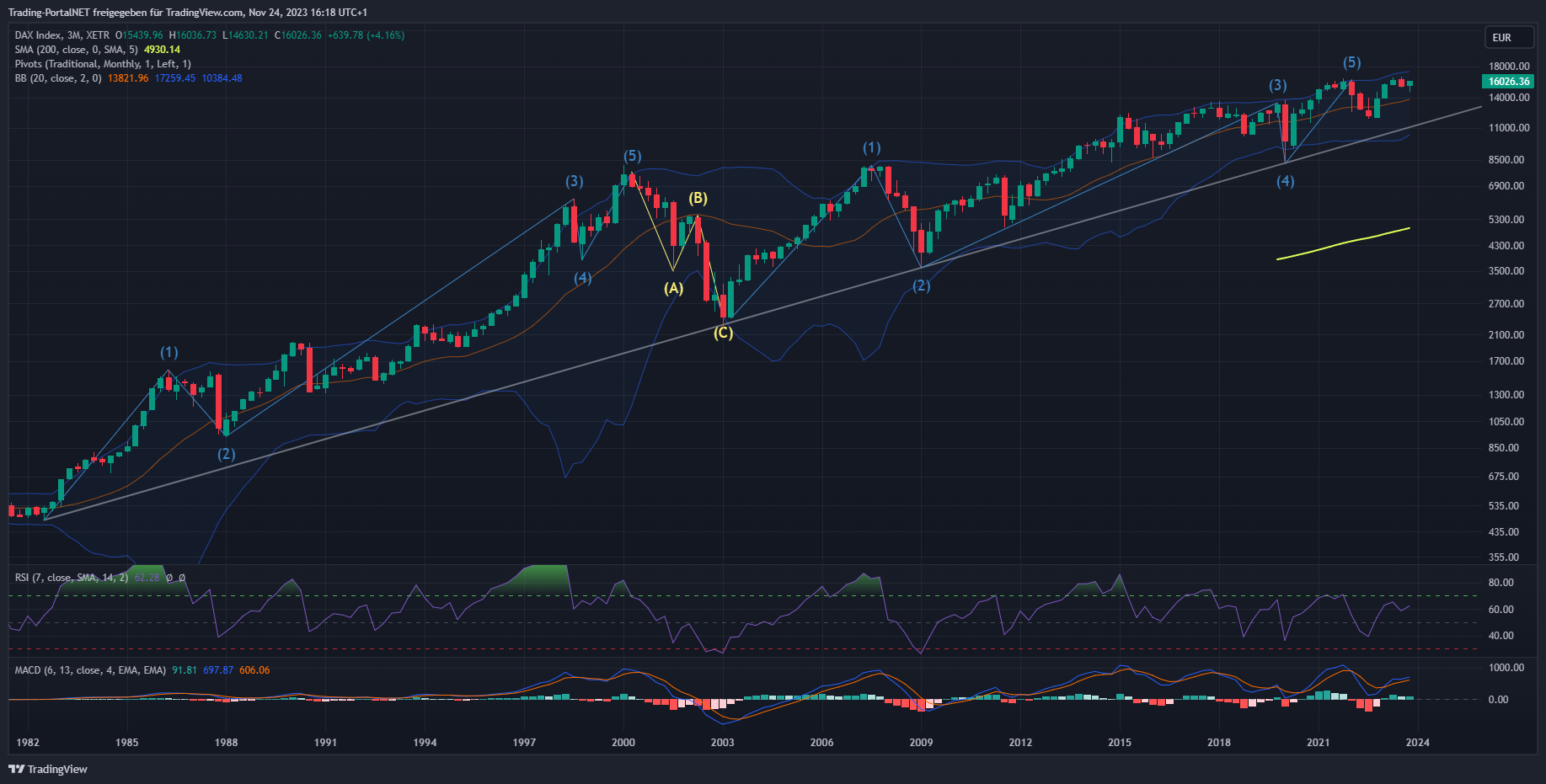Click the (2) wave label below 2009 low

922,285
